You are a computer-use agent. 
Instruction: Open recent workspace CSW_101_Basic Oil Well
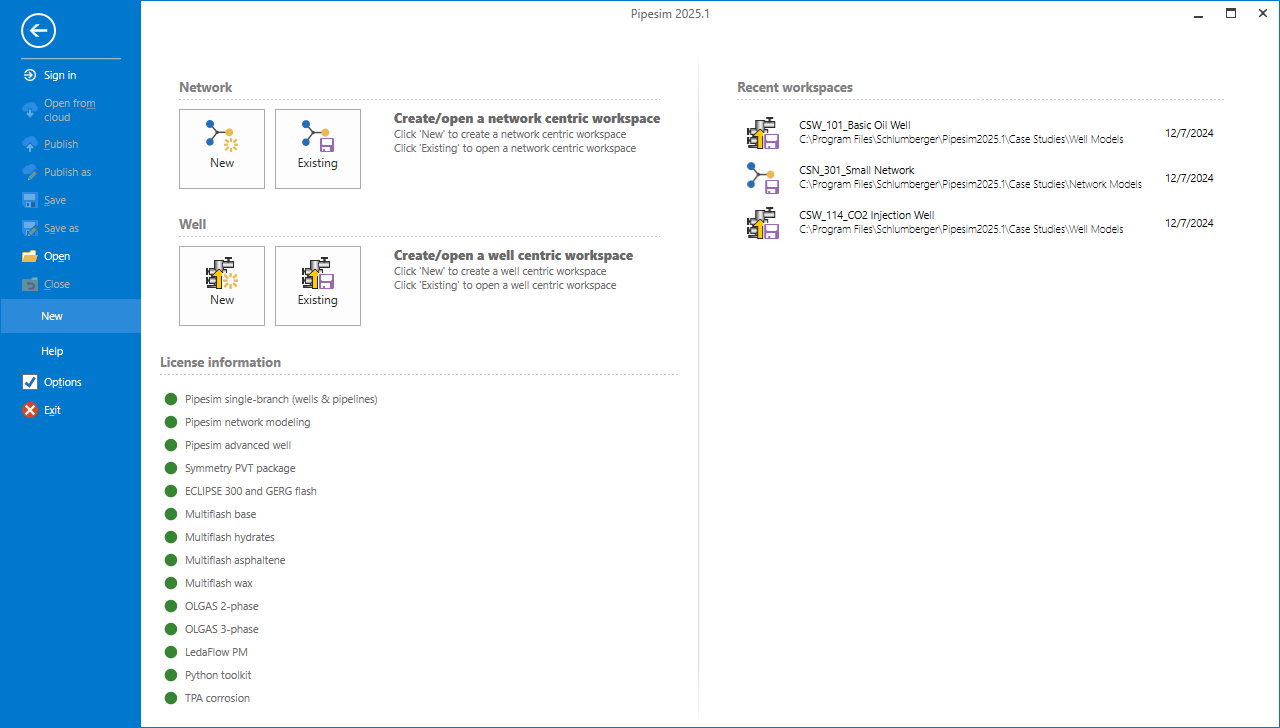tap(980, 133)
